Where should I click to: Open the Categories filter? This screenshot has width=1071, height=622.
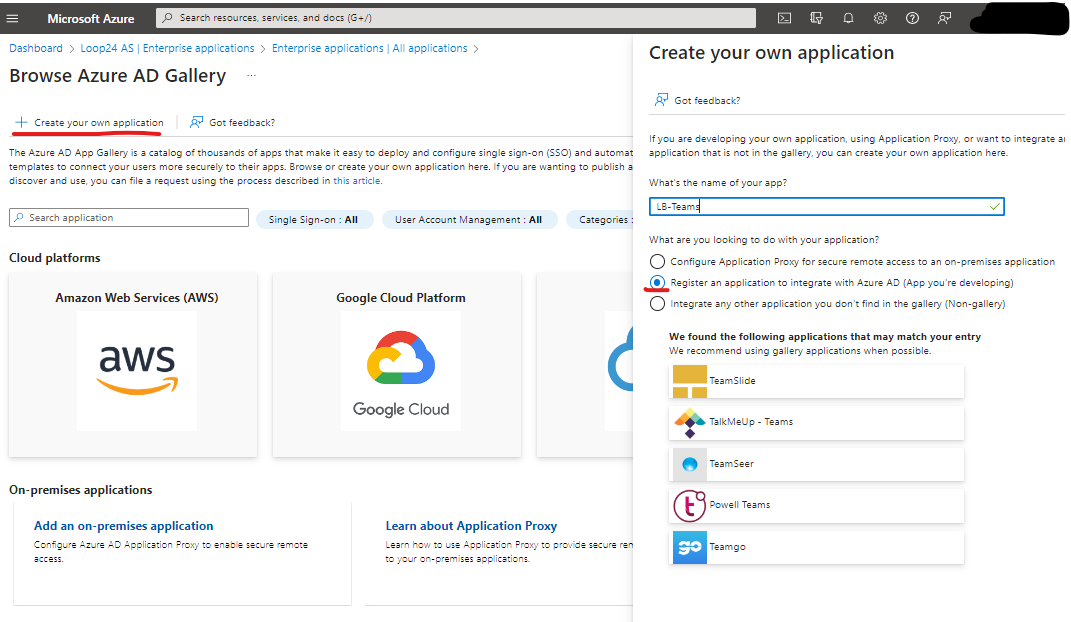[x=601, y=220]
